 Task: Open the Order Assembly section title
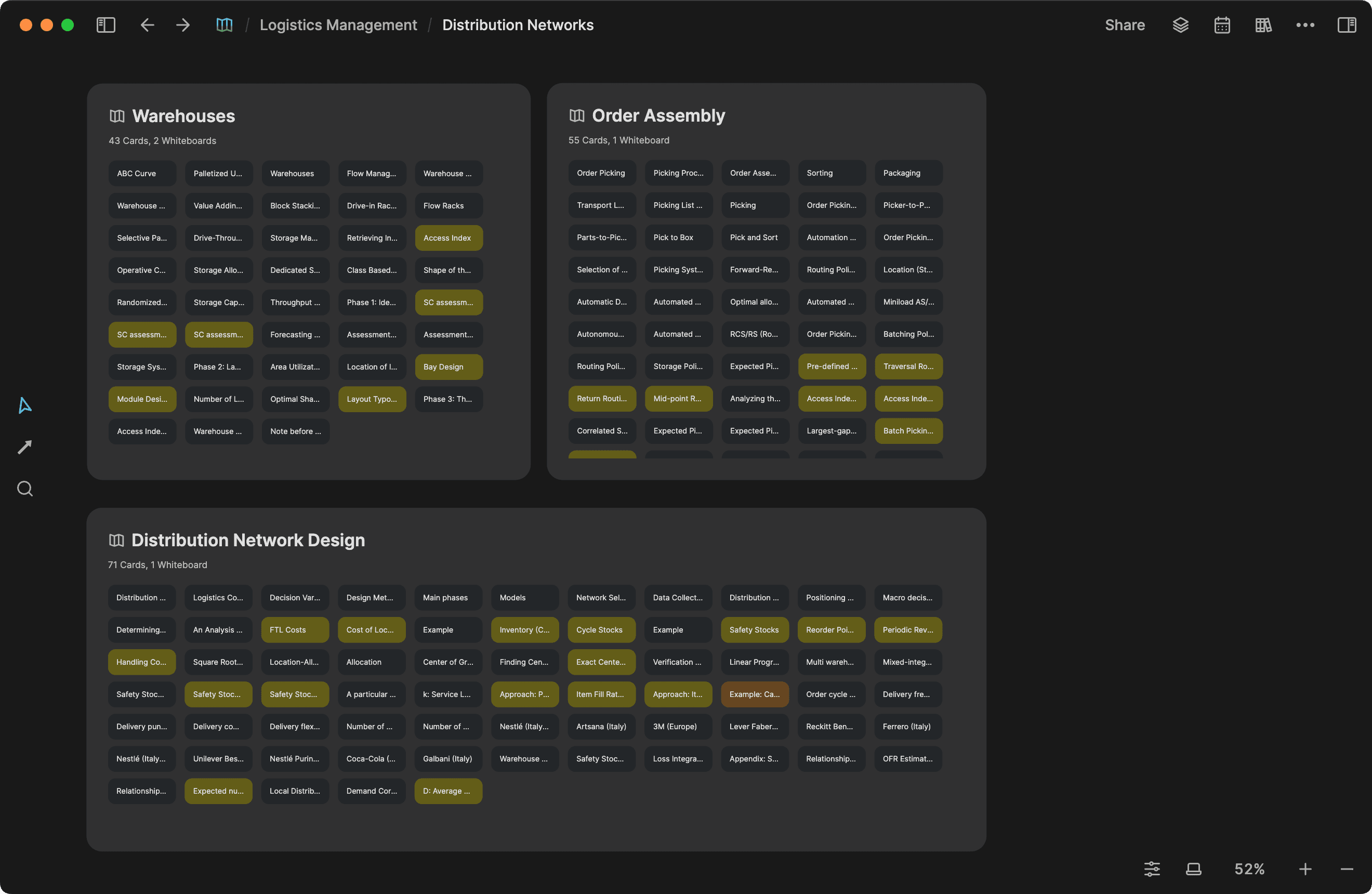[x=658, y=115]
